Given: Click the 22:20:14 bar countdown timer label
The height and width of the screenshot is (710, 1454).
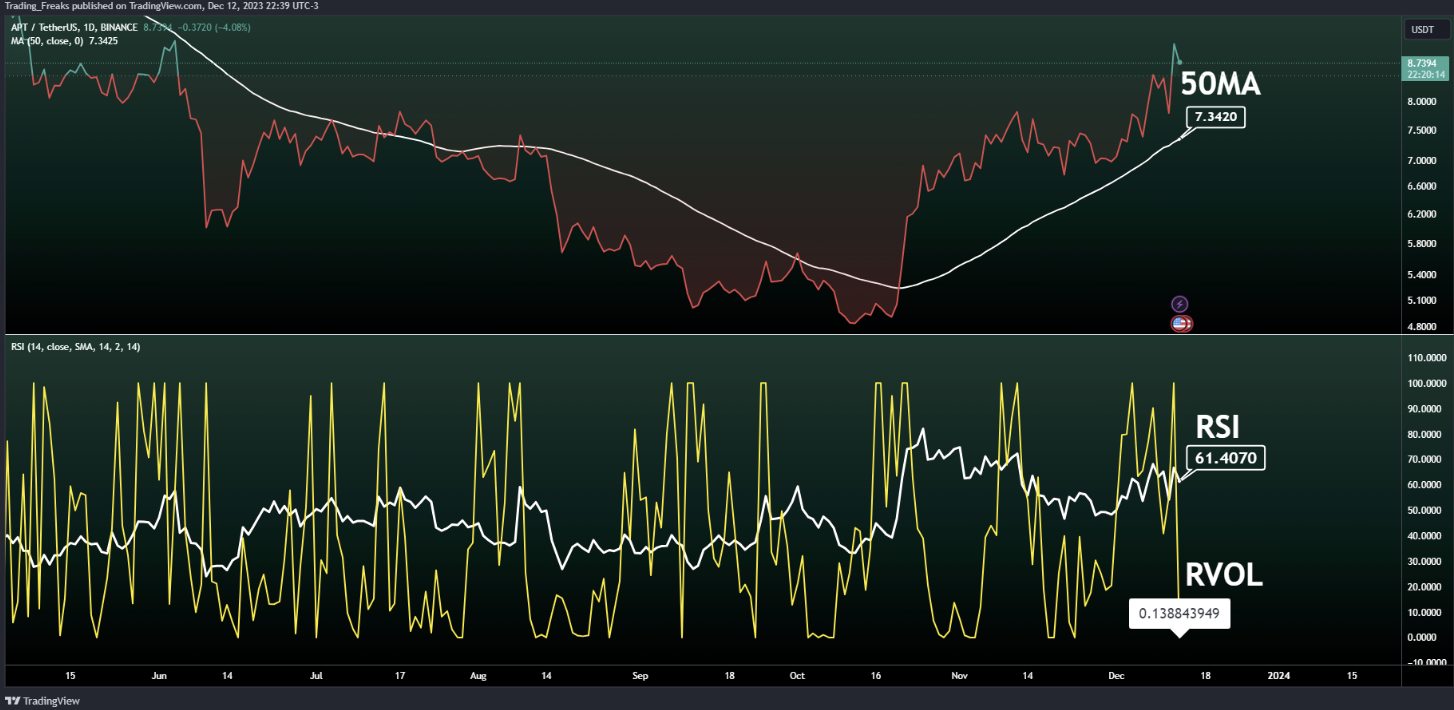Looking at the screenshot, I should point(1420,74).
